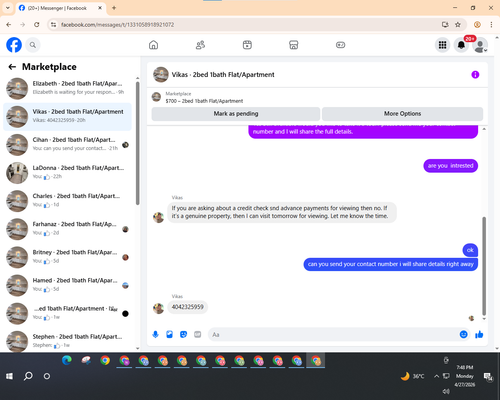
Task: Open Chrome tab search dropdown
Action: (8, 8)
